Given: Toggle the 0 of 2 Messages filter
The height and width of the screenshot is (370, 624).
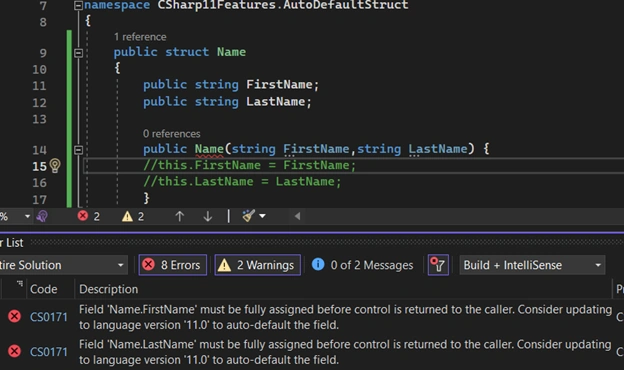Looking at the screenshot, I should coord(362,265).
